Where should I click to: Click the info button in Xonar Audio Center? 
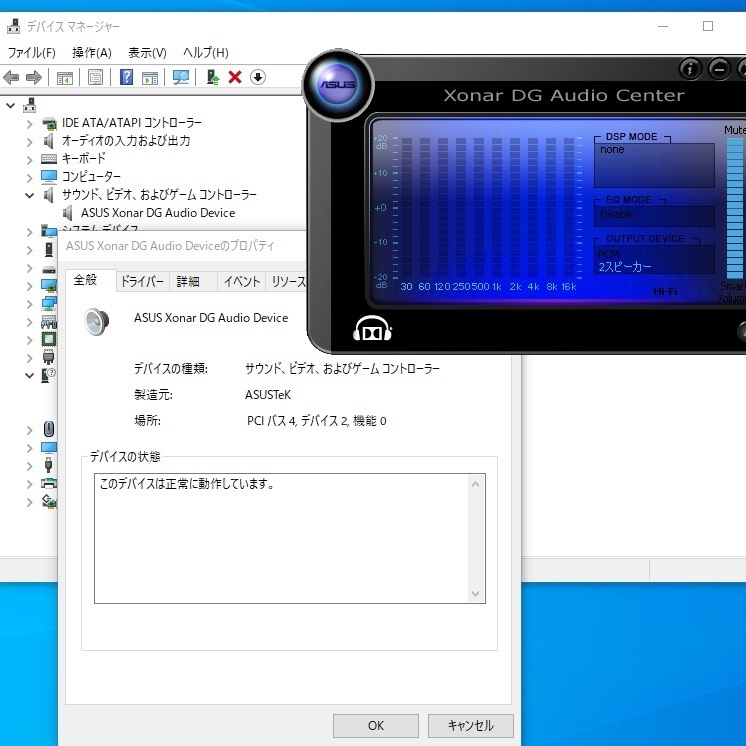(x=690, y=69)
